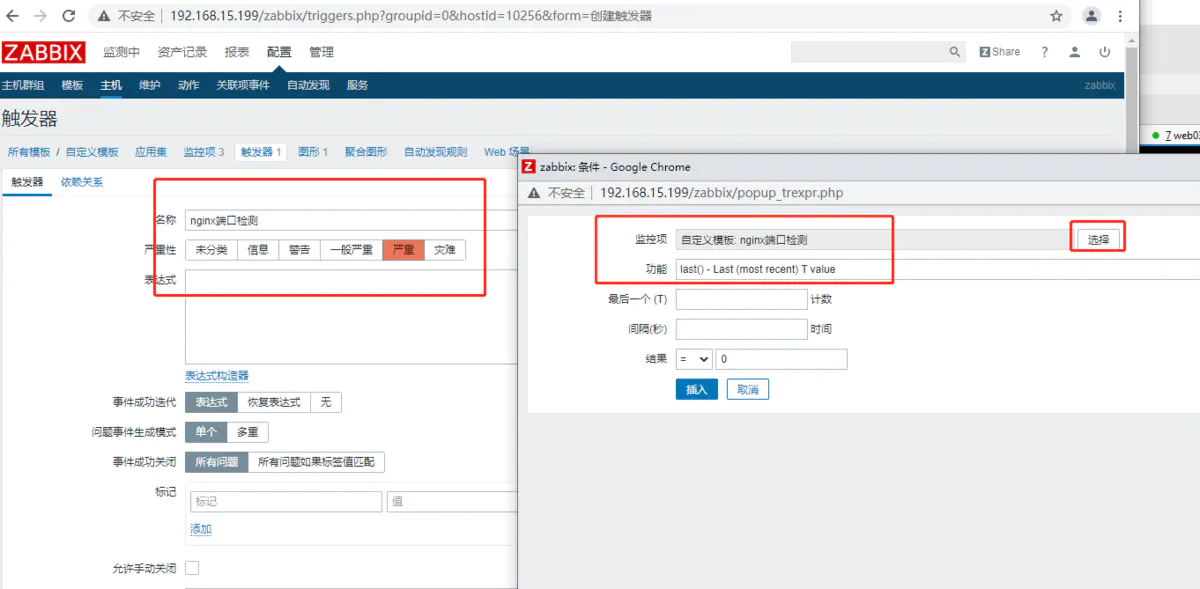Open the 图形 1 link
This screenshot has width=1200, height=589.
pyautogui.click(x=313, y=152)
